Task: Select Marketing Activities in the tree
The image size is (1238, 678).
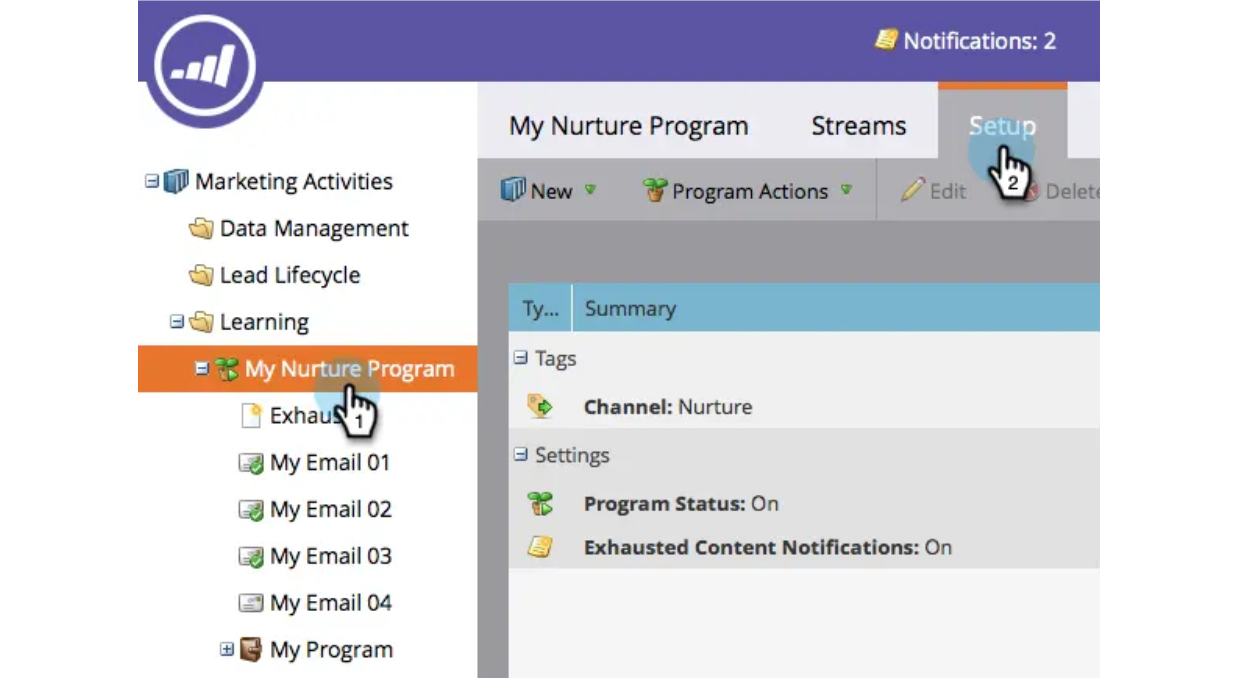Action: pos(293,182)
